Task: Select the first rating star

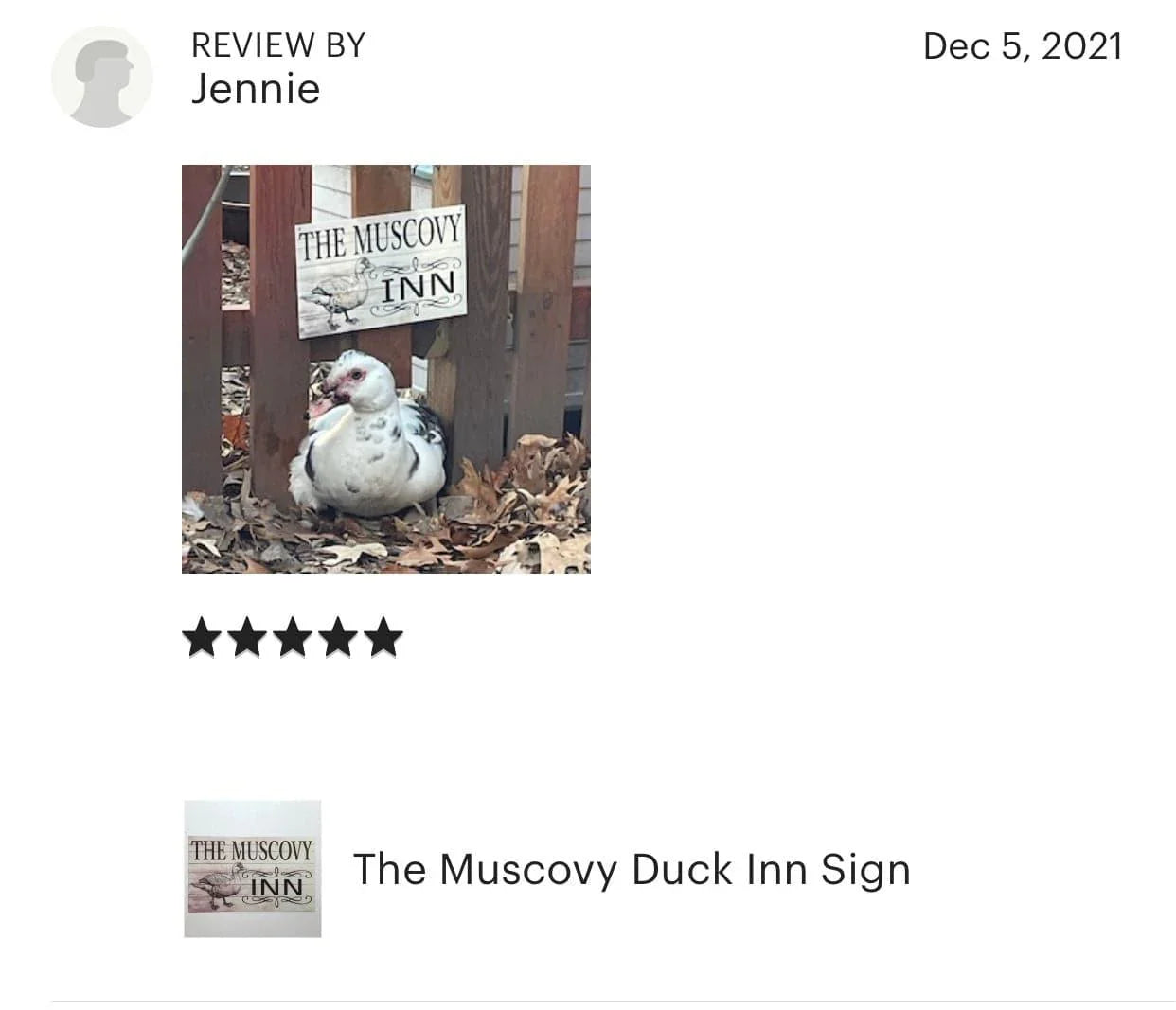Action: pos(201,637)
